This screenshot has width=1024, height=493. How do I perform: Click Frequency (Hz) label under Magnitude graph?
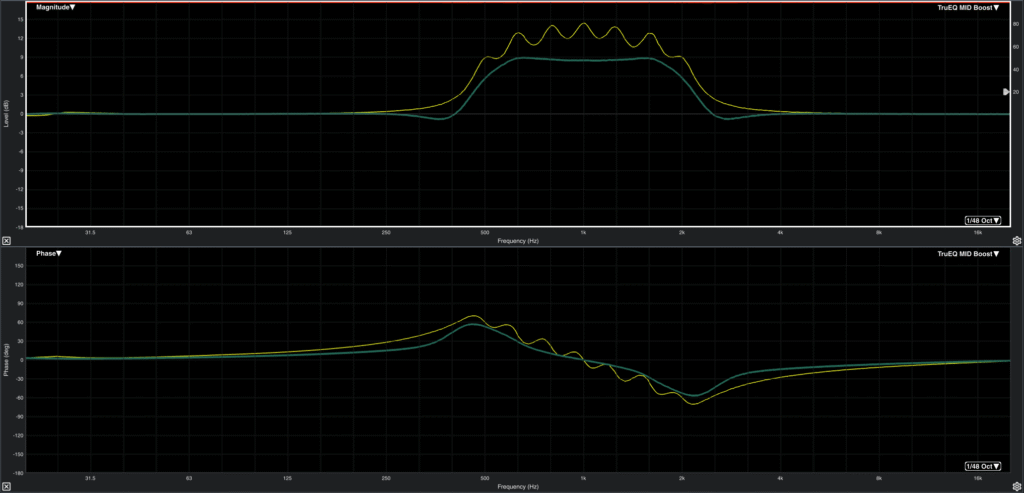518,241
